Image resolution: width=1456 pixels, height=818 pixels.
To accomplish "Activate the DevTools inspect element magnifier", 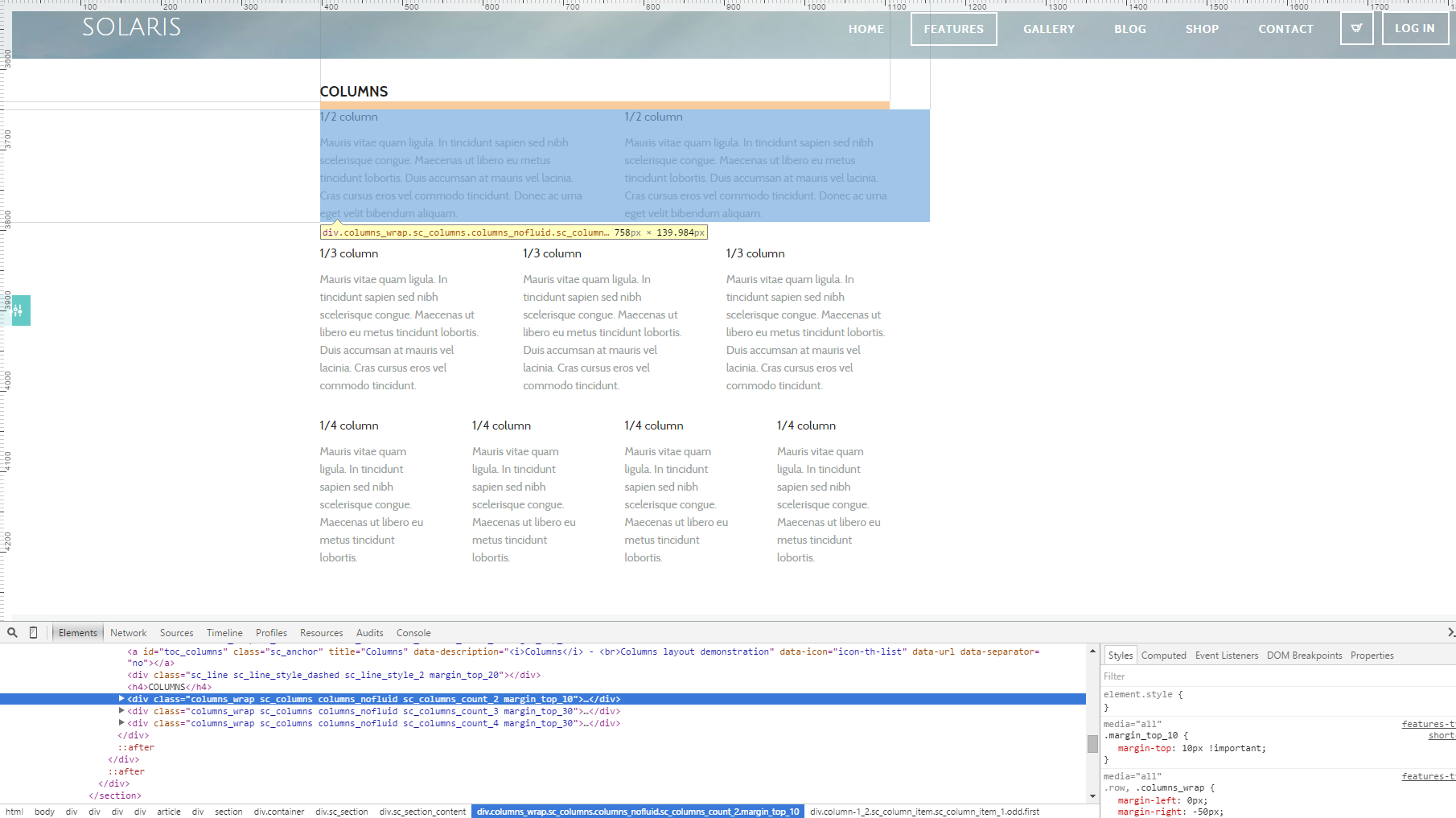I will pyautogui.click(x=12, y=633).
